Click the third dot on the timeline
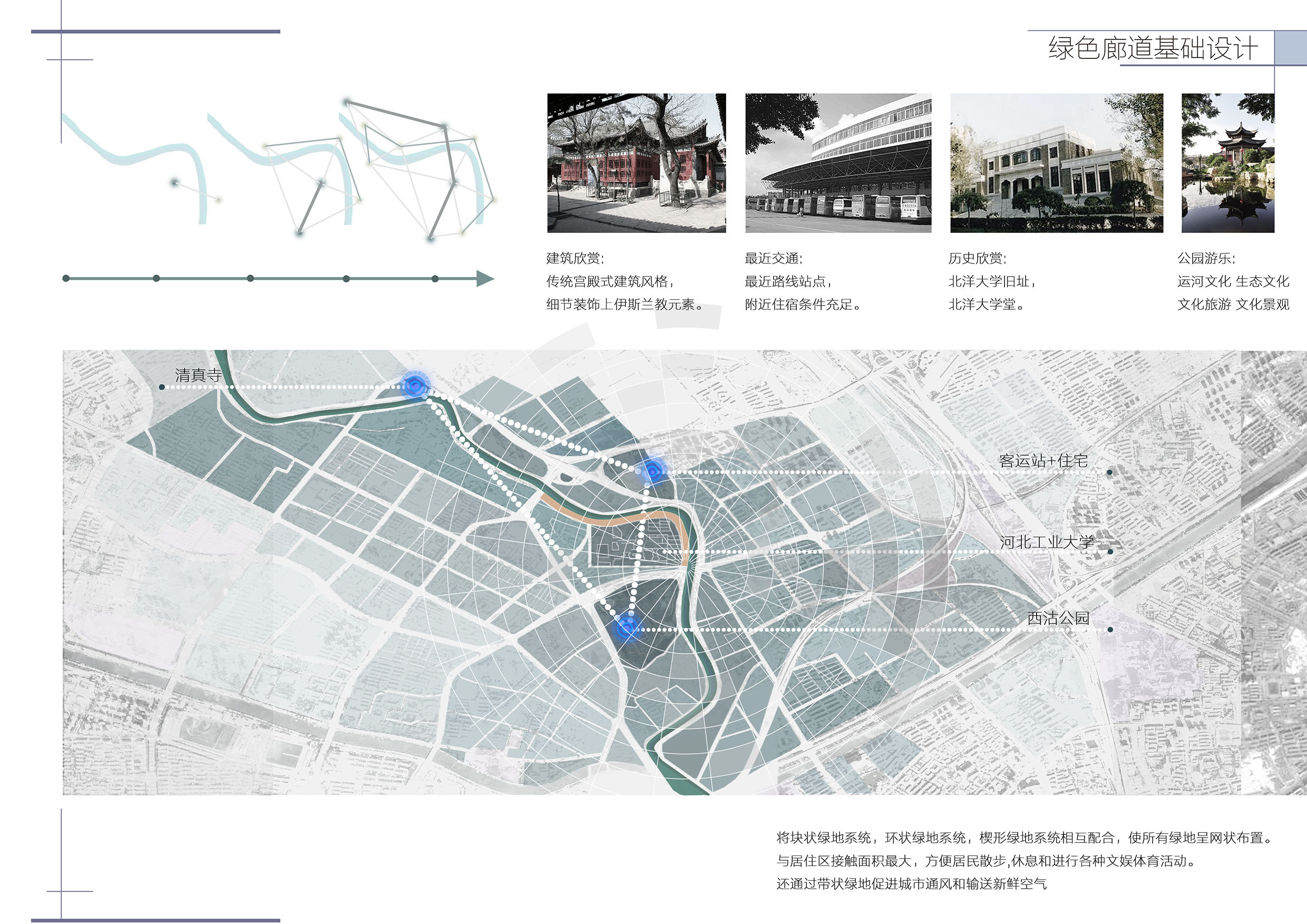Screen dimensions: 1307x924 tap(250, 278)
